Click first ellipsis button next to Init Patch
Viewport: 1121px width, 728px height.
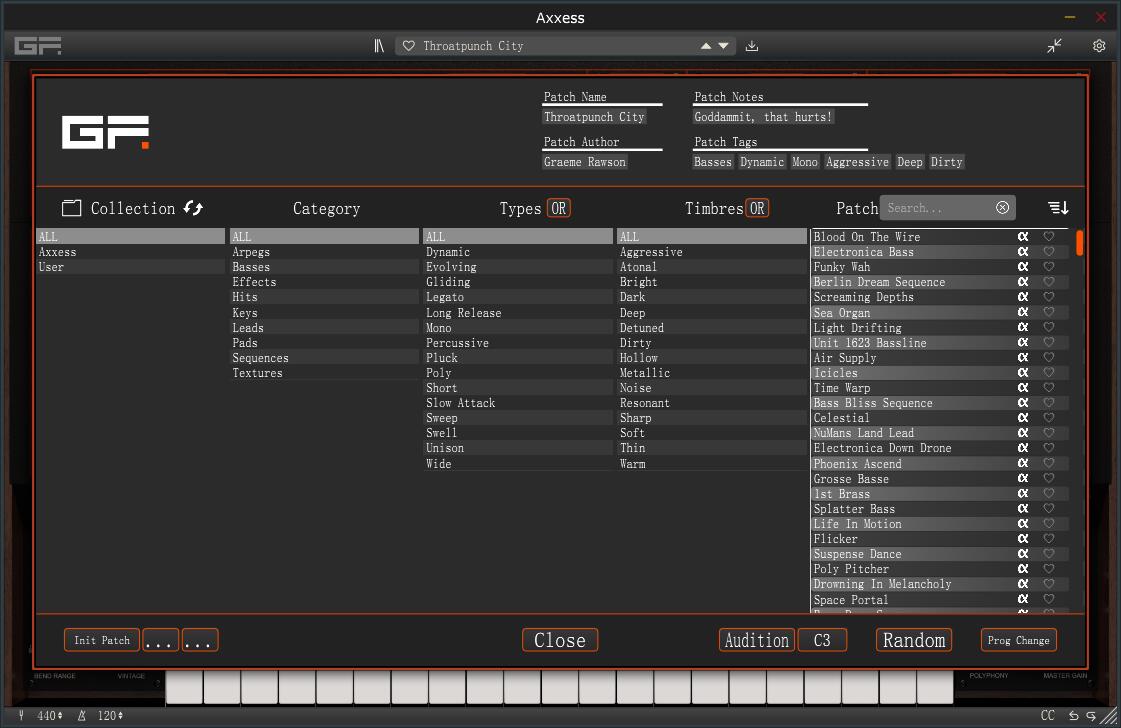159,640
